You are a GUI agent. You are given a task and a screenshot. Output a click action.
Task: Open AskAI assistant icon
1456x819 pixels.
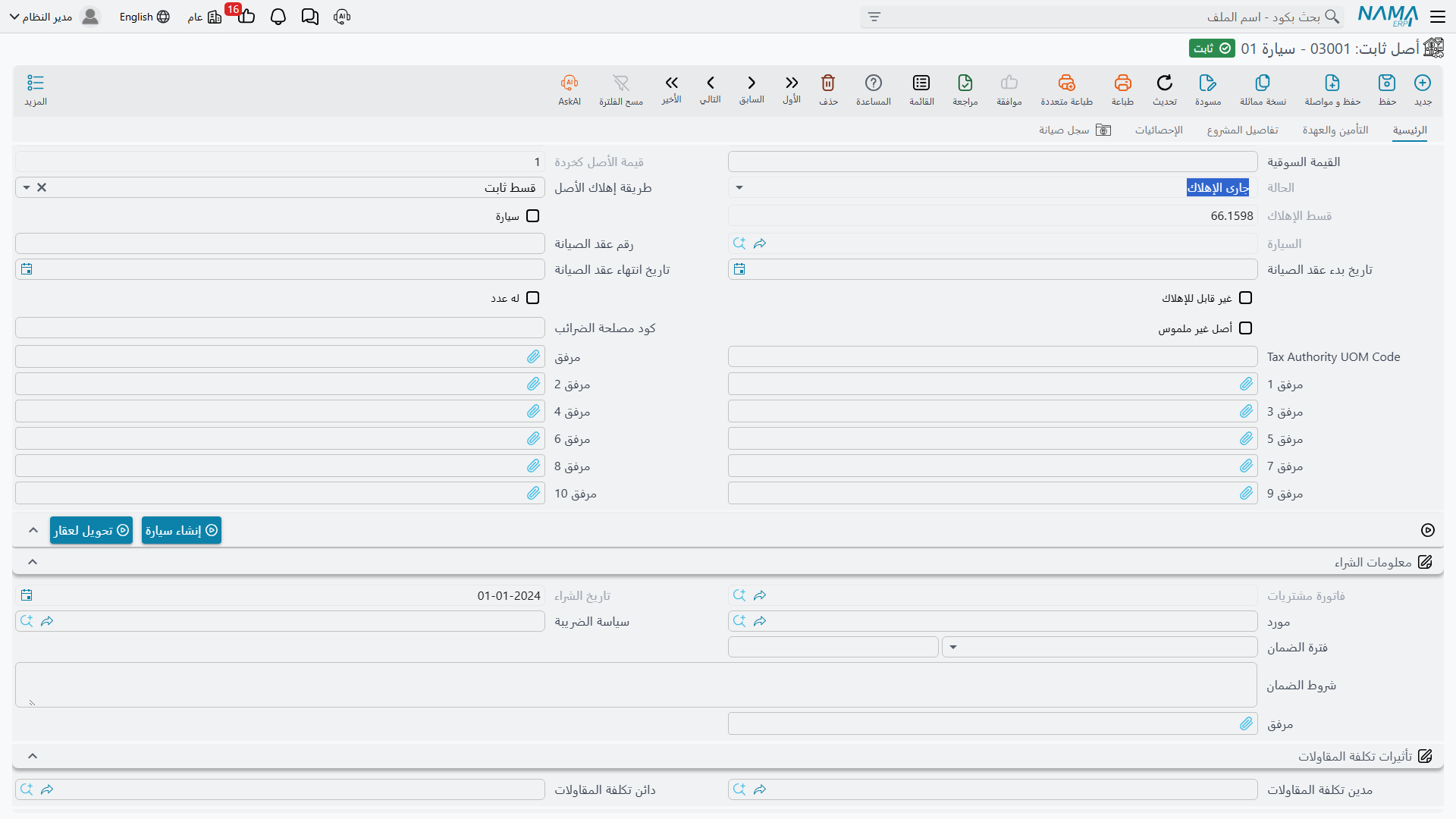[x=570, y=83]
